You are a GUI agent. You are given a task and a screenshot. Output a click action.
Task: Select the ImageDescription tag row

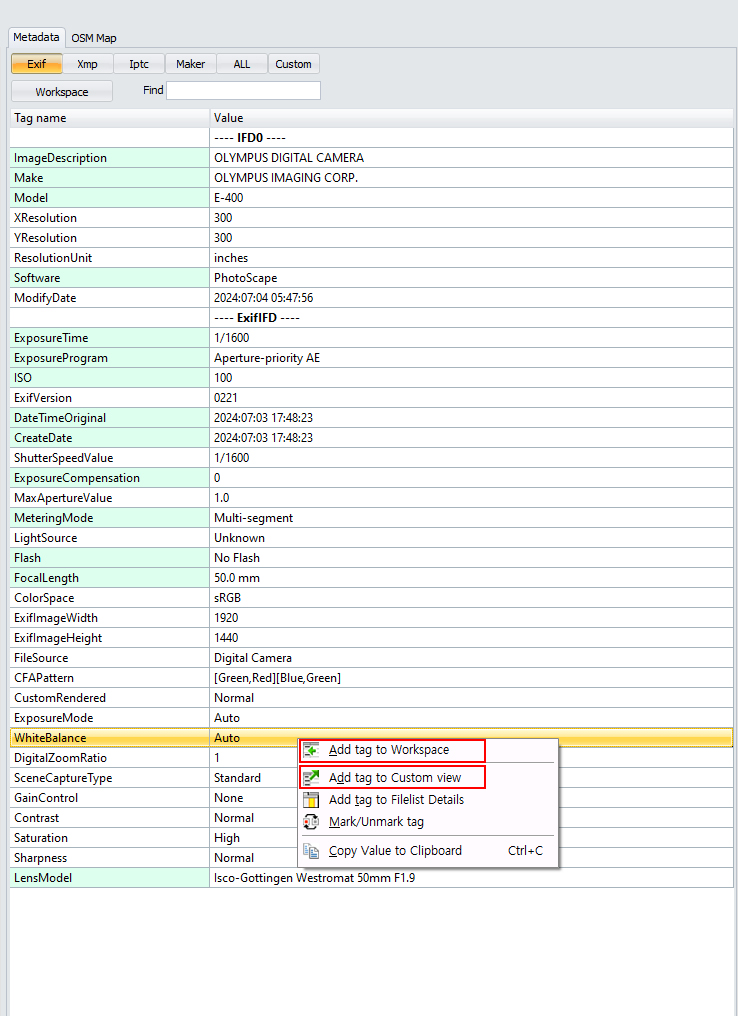click(x=372, y=158)
